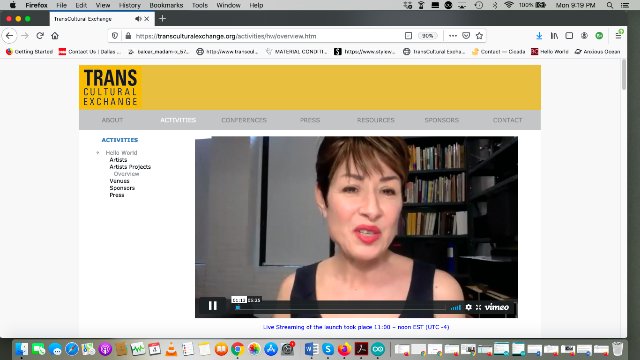The width and height of the screenshot is (640, 360).
Task: Open the Firefox hamburger menu
Action: (x=618, y=36)
